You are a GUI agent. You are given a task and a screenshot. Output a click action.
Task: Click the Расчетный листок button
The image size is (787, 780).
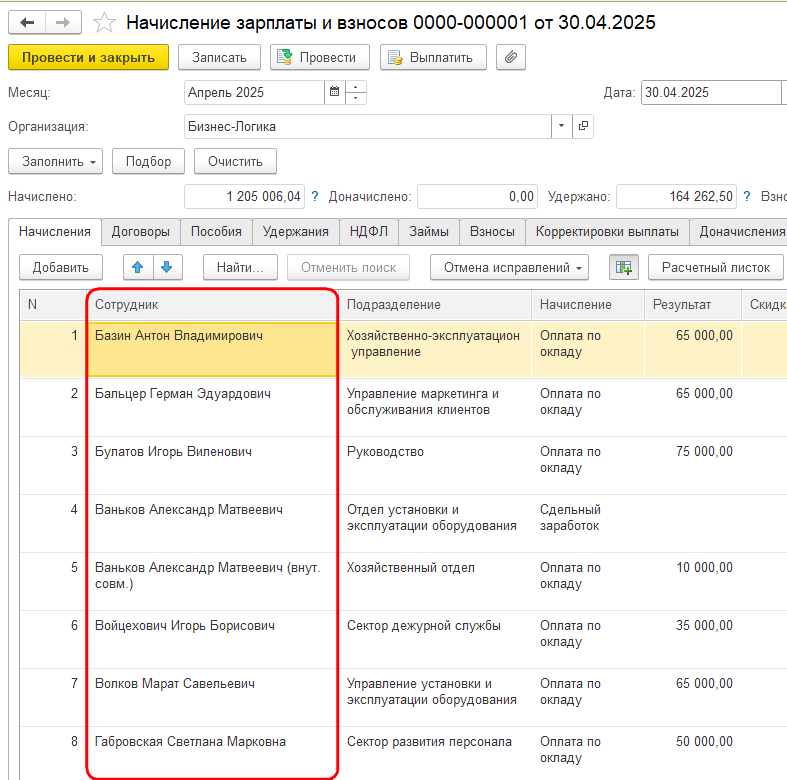(x=716, y=268)
